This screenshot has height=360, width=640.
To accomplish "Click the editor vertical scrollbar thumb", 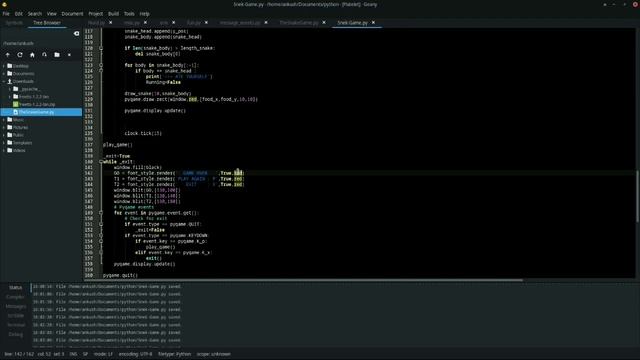I will (x=637, y=197).
